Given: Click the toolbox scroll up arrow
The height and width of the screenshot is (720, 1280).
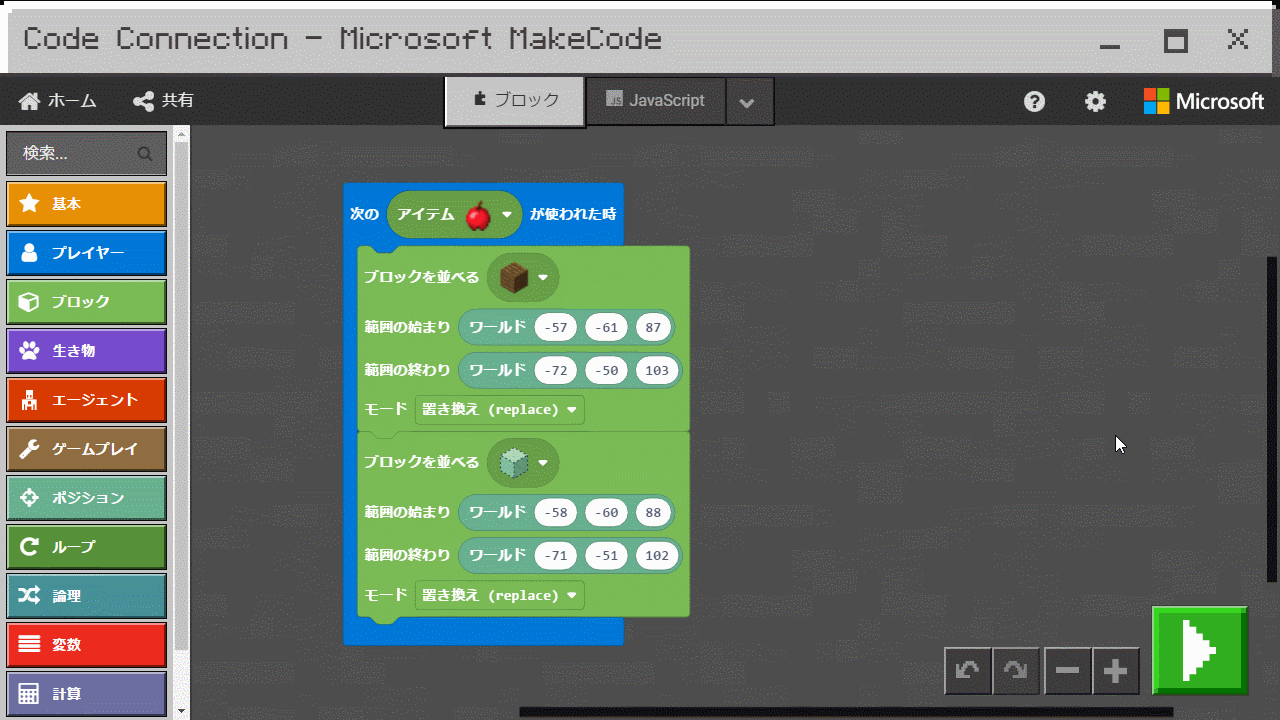Looking at the screenshot, I should [x=181, y=133].
